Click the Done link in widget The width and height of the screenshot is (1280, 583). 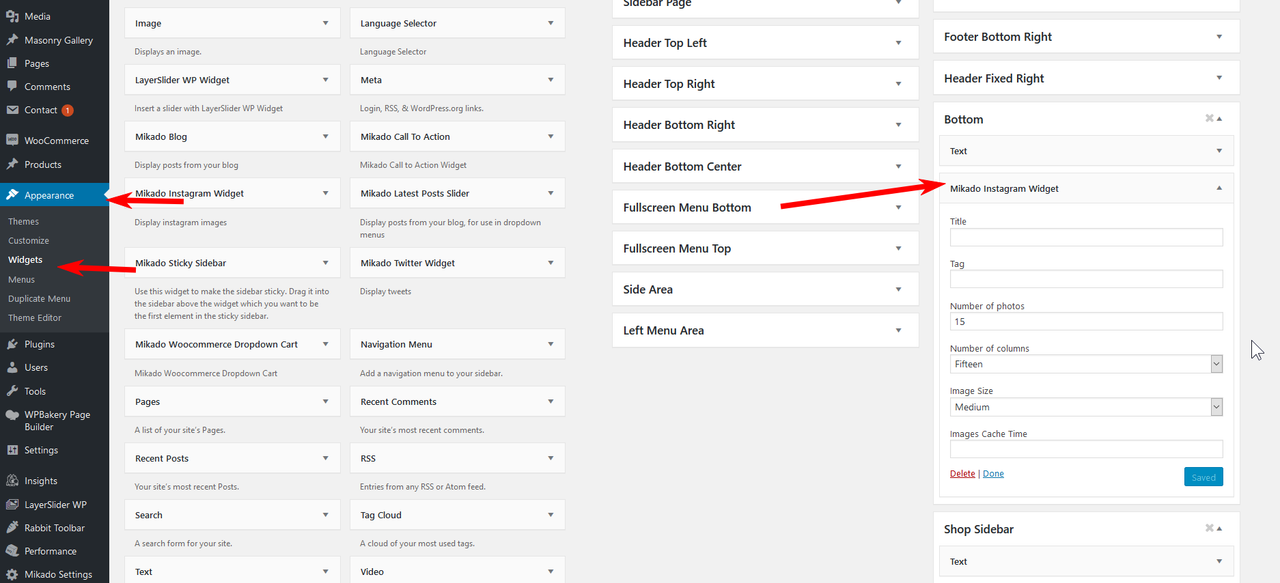click(x=993, y=474)
